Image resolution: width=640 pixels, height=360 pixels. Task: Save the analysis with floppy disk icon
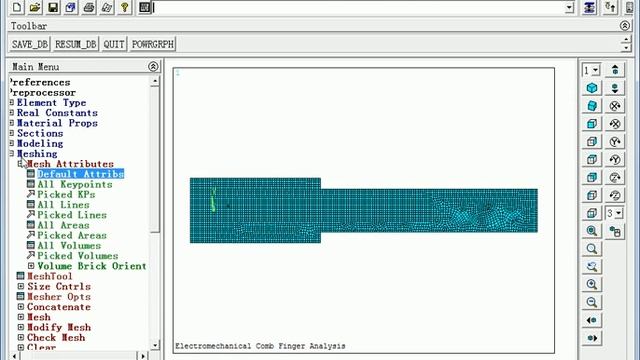[x=53, y=7]
